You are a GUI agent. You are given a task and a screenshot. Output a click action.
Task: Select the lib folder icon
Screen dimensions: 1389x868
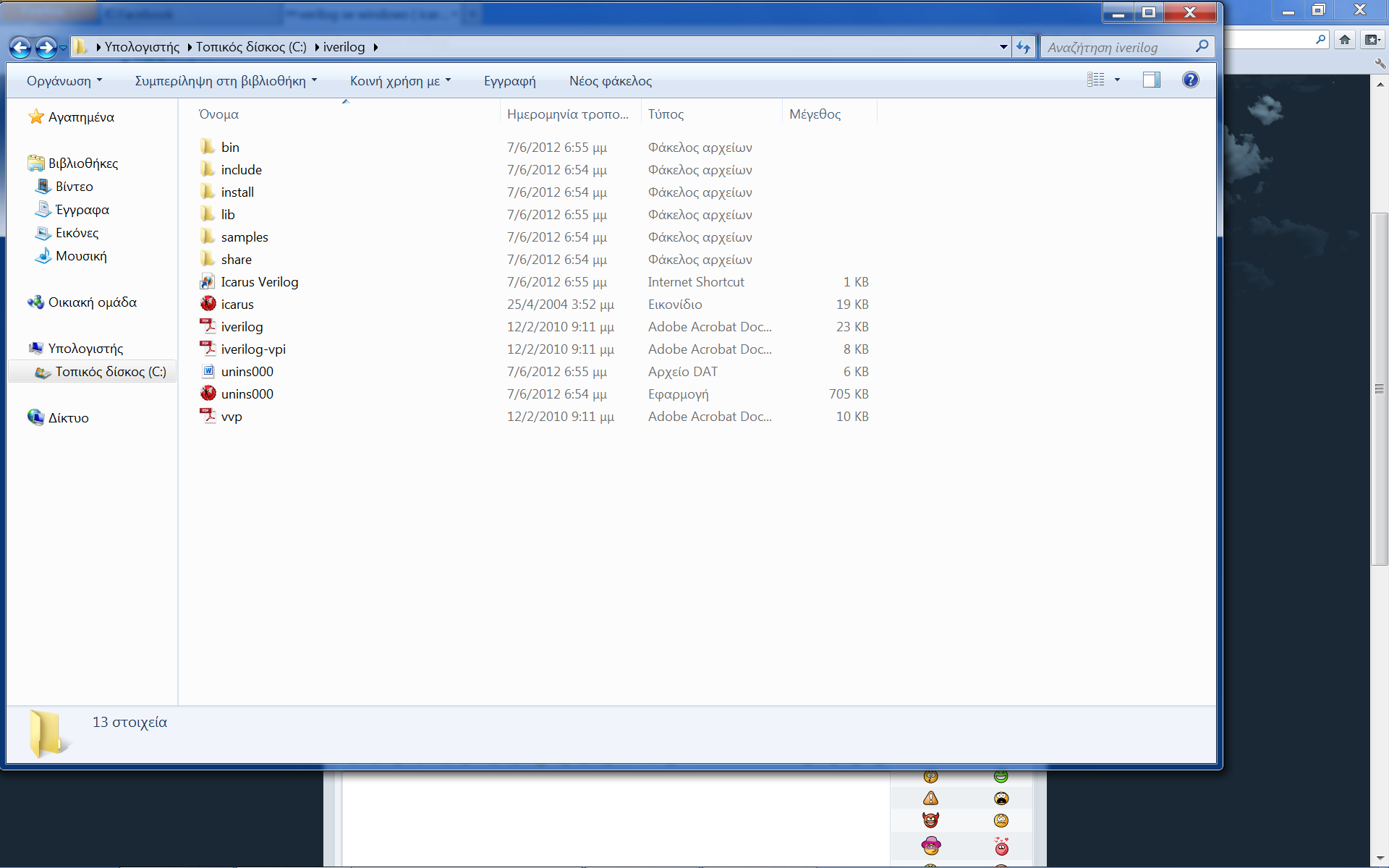pyautogui.click(x=208, y=214)
